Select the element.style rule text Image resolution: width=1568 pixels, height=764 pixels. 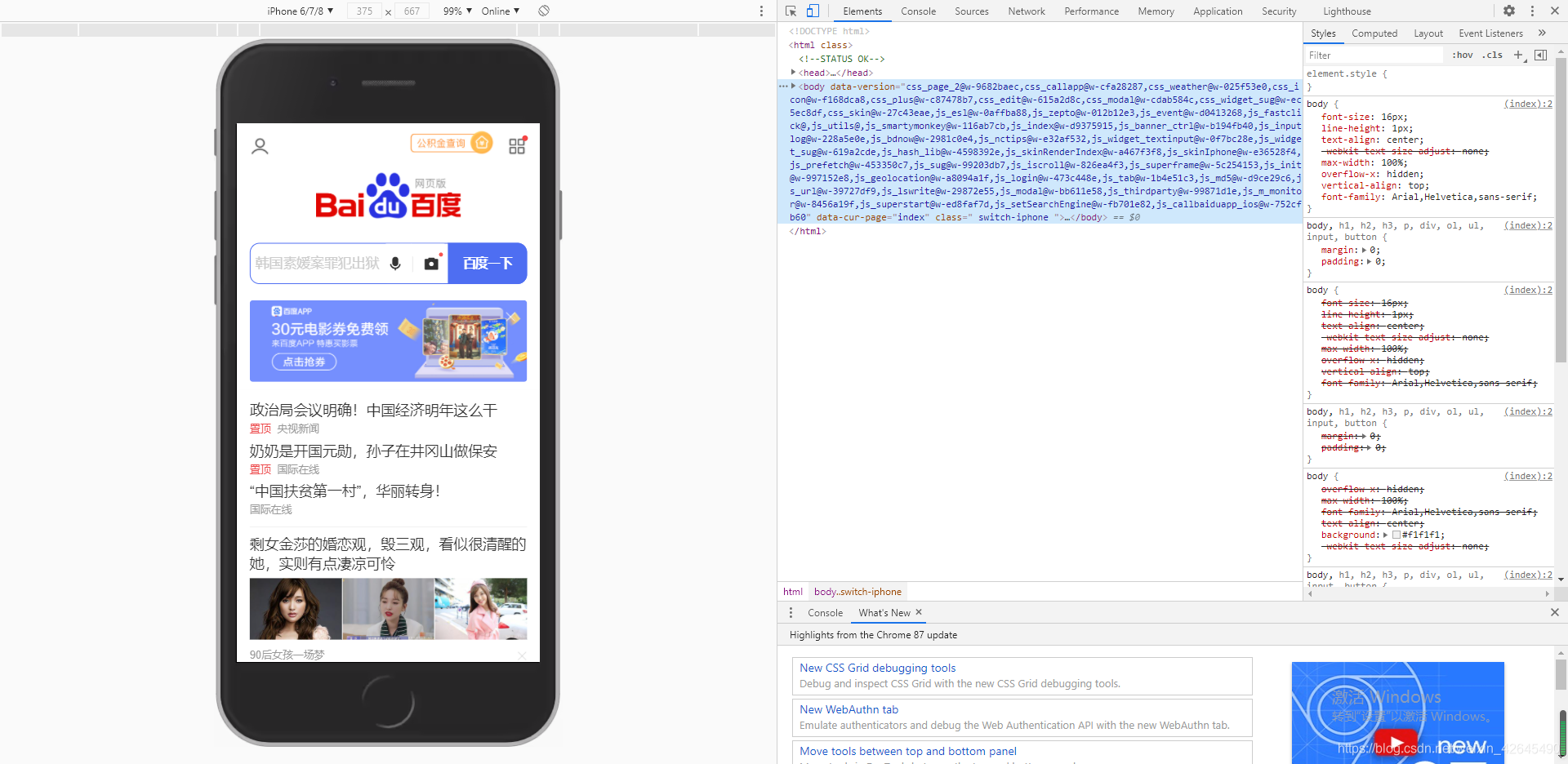[1347, 73]
